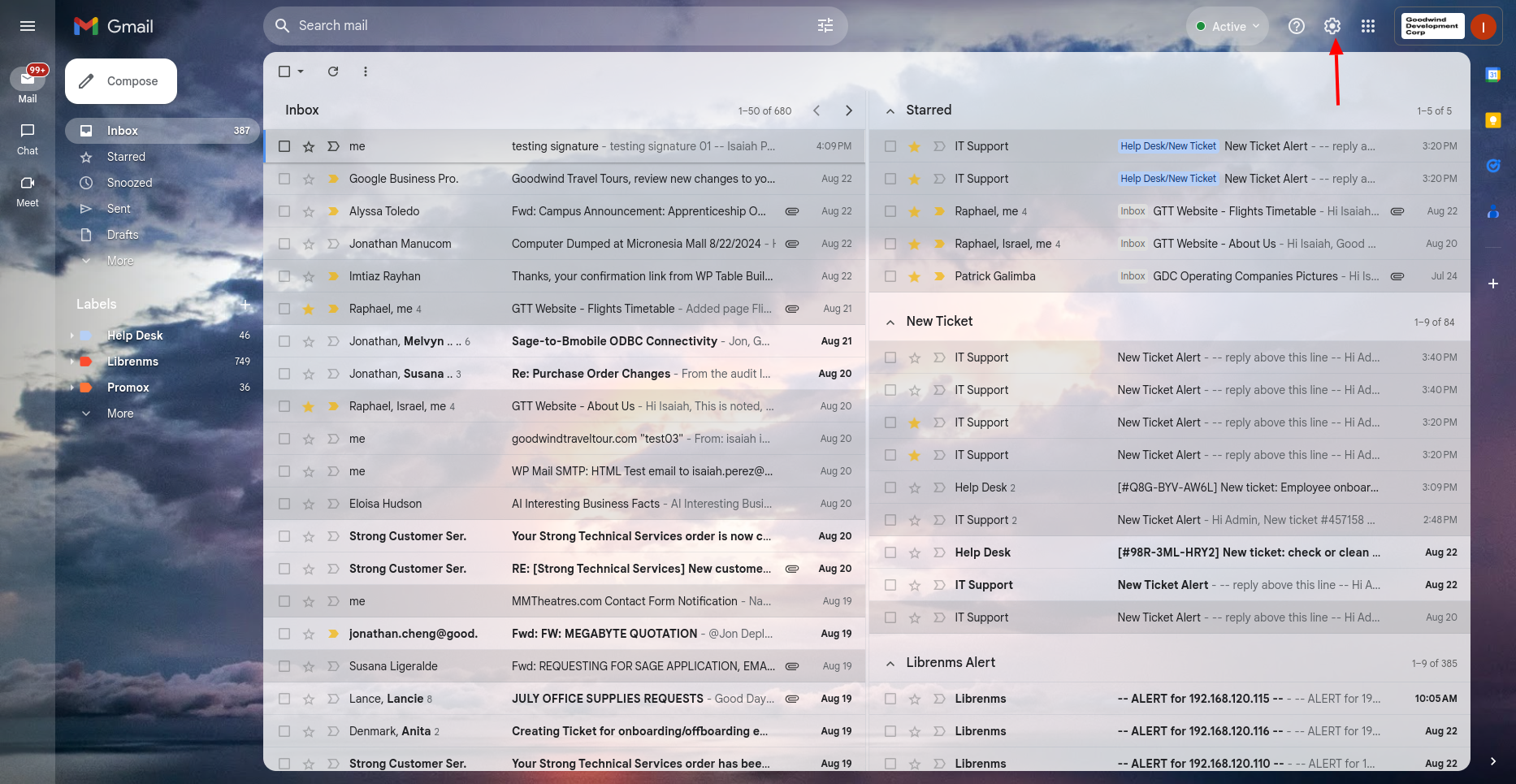Expand the Librenms label arrow

coord(71,362)
